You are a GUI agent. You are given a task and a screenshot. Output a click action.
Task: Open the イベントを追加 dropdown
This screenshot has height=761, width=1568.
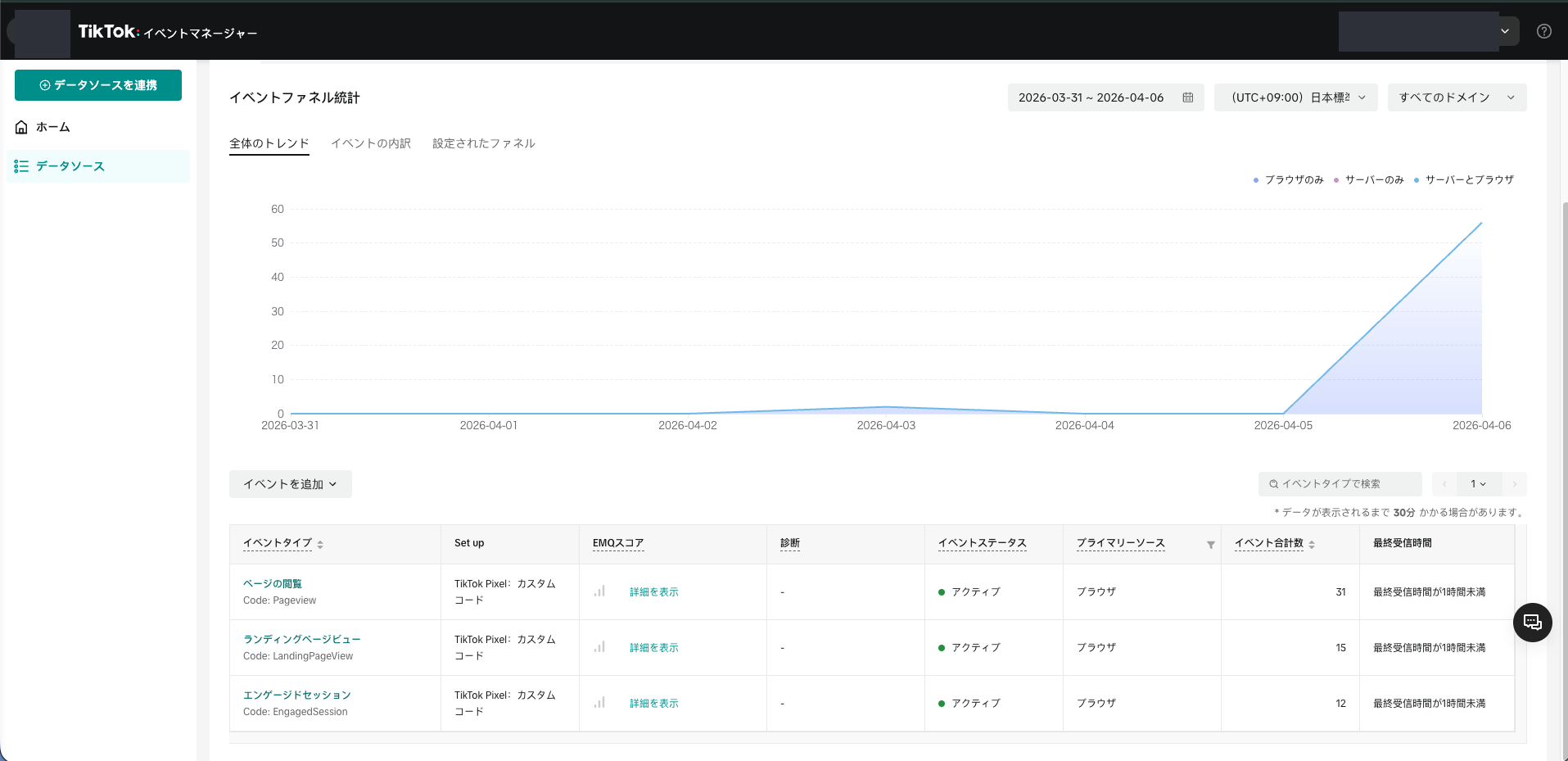pyautogui.click(x=290, y=484)
